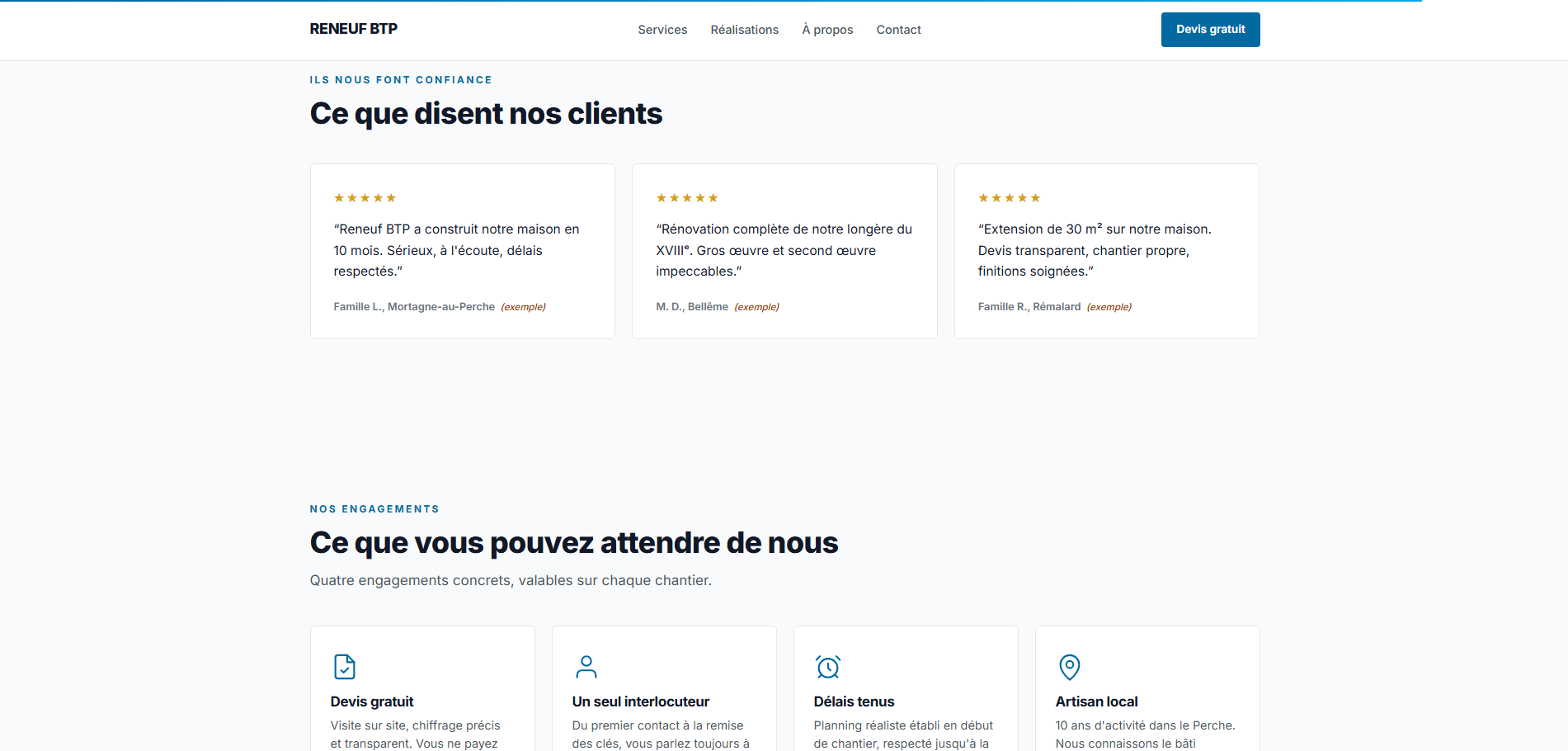Select heading Ce que vous pouvez attendre de nous
1568x751 pixels.
pyautogui.click(x=574, y=543)
